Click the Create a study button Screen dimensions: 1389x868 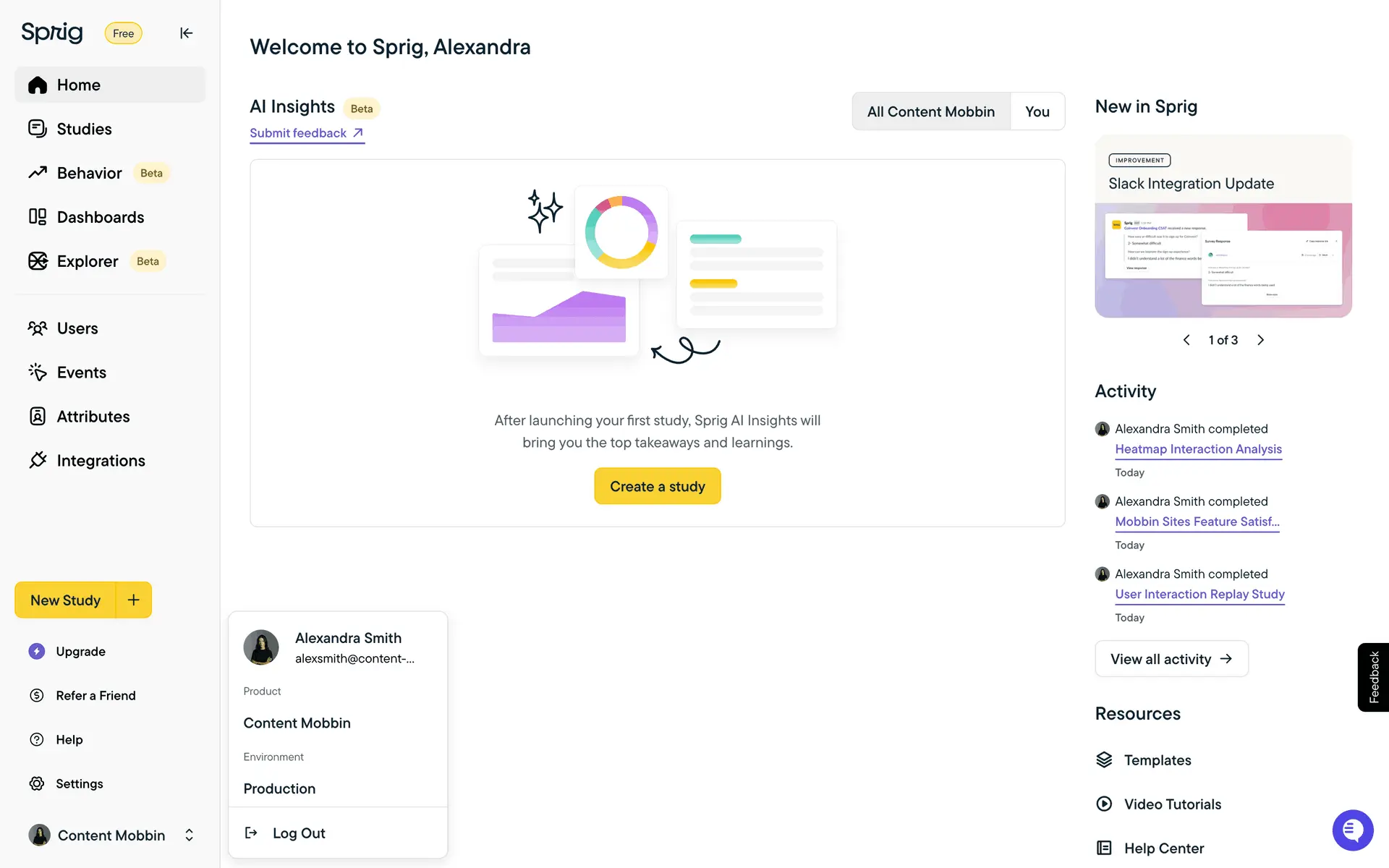[657, 486]
